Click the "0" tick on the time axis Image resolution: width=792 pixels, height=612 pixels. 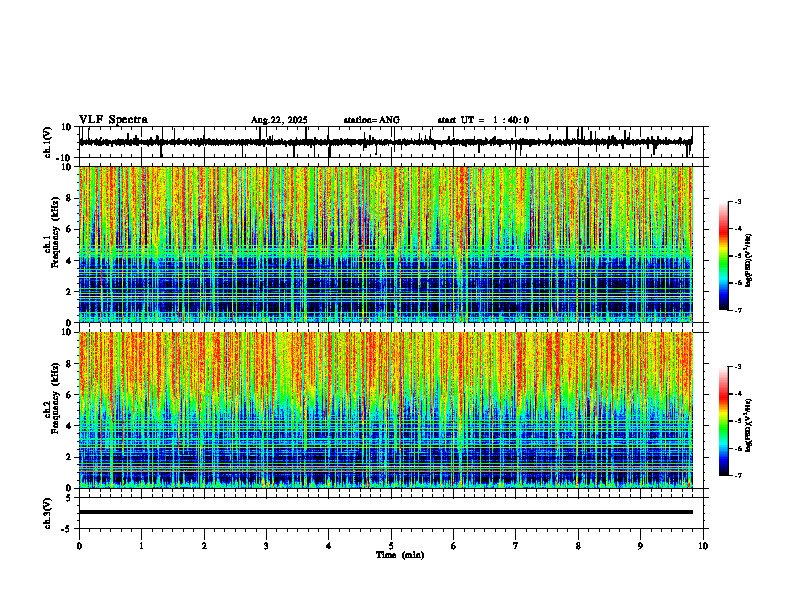pos(79,546)
